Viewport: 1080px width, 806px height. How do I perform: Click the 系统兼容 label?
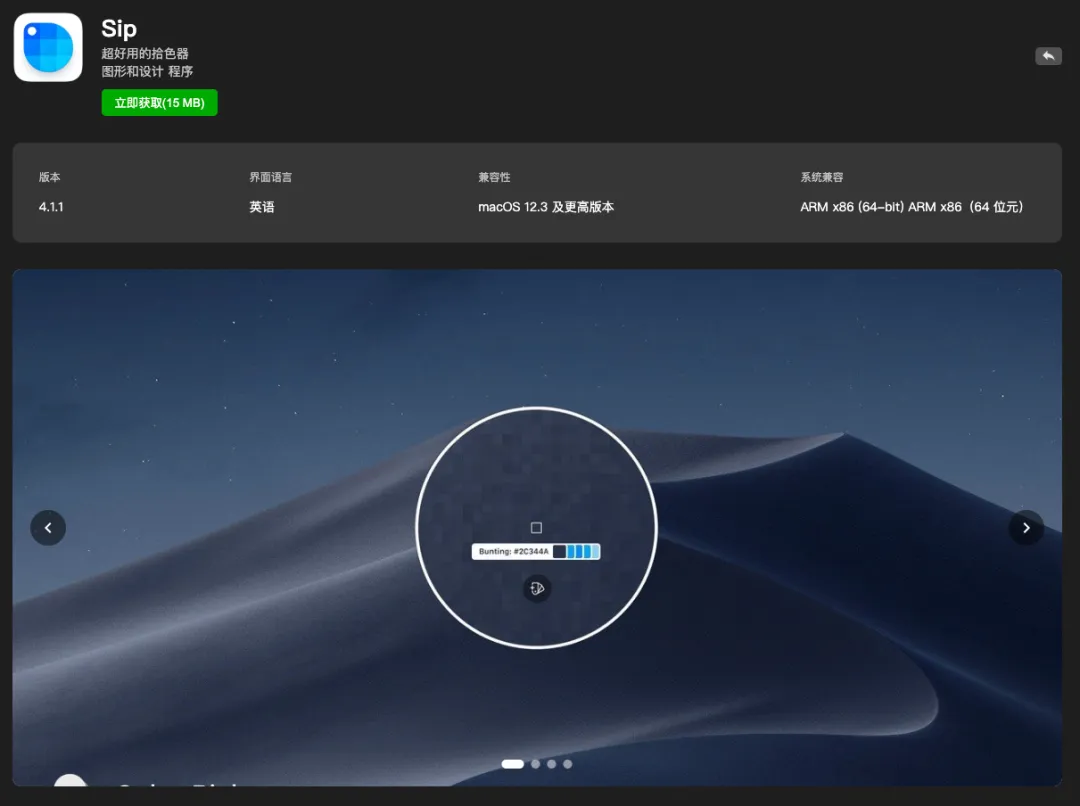[822, 177]
